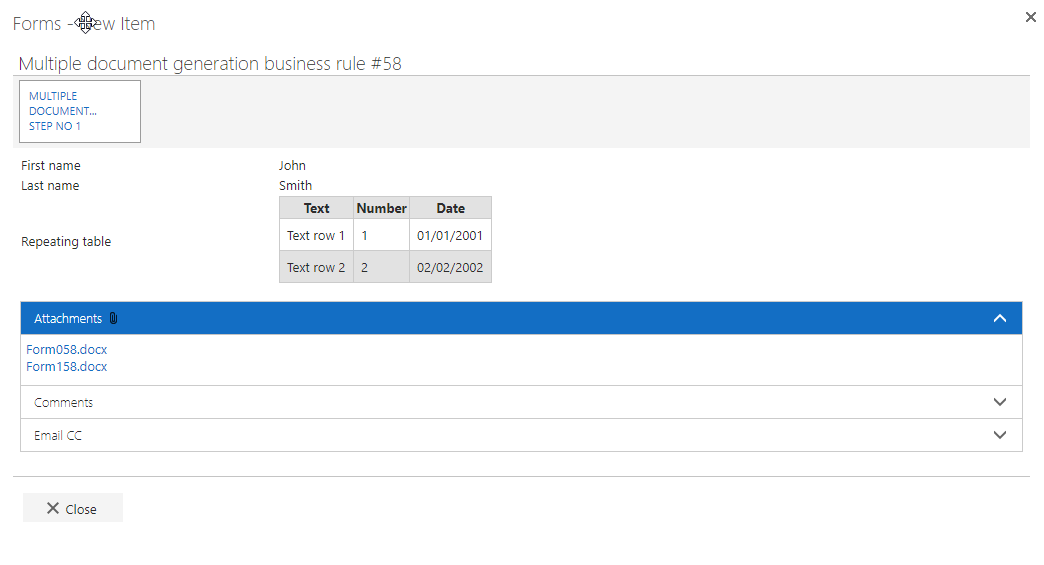This screenshot has height=565, width=1044.
Task: Click the First name value John
Action: (292, 166)
